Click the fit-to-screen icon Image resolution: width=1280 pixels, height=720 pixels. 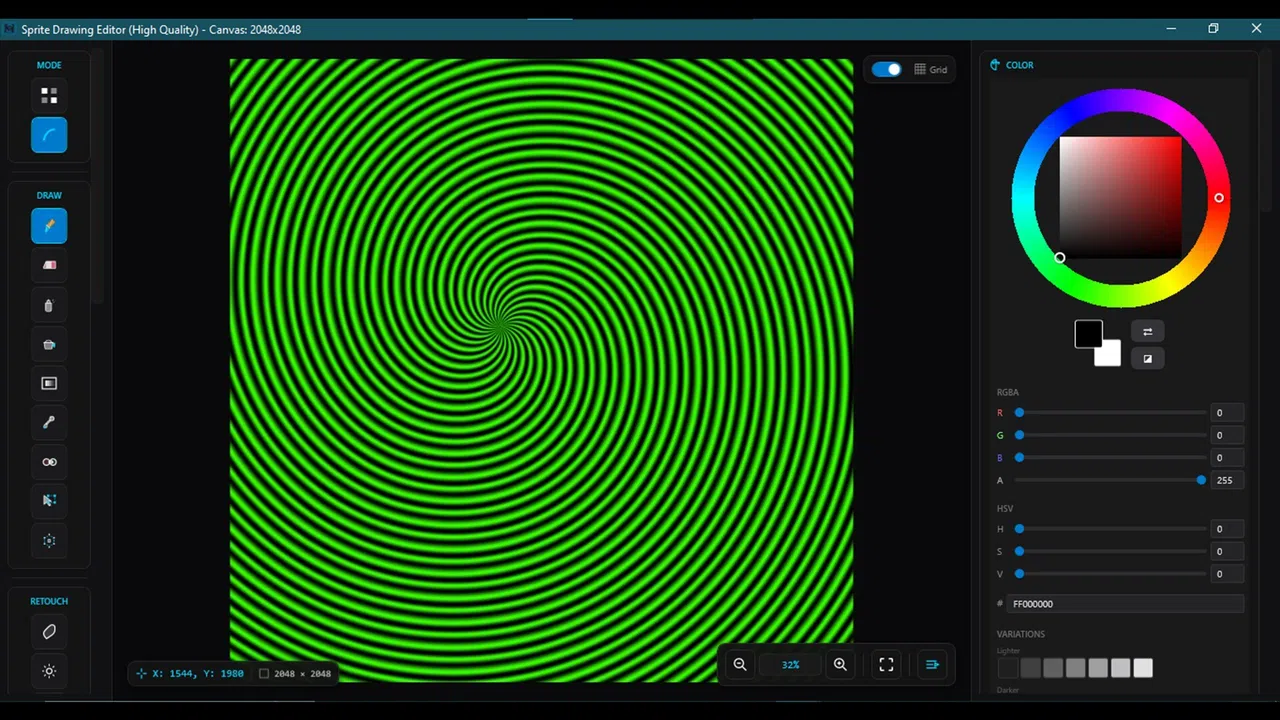click(x=886, y=664)
